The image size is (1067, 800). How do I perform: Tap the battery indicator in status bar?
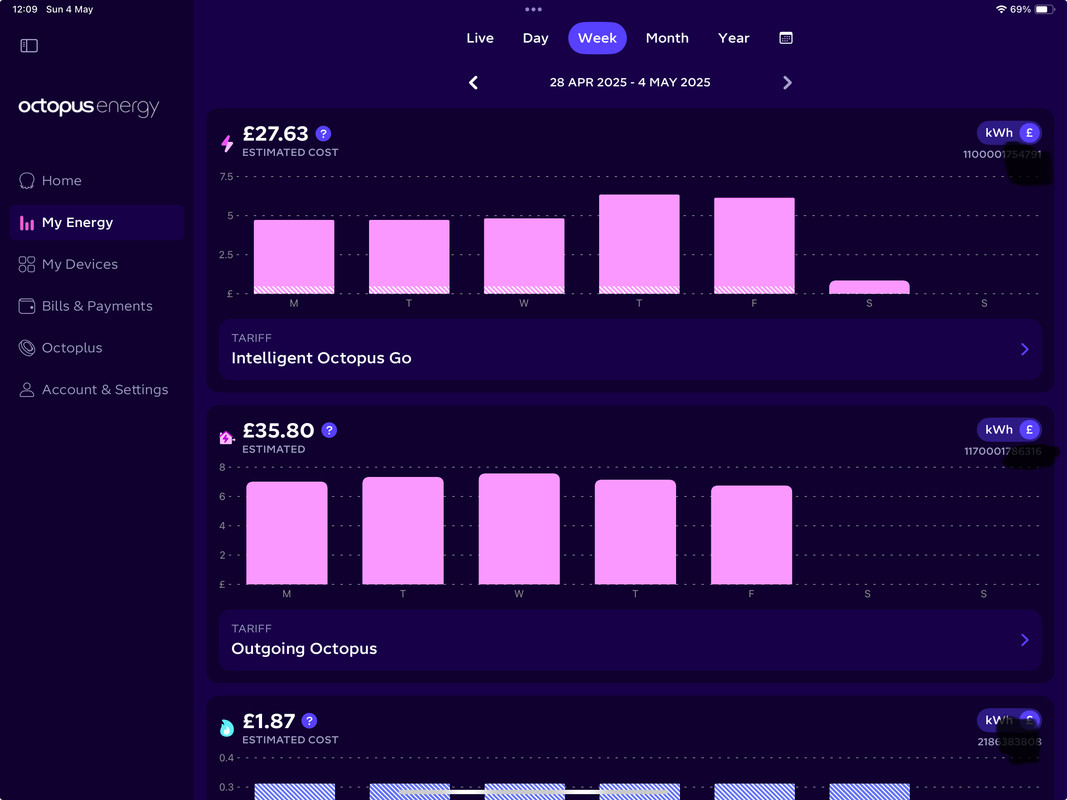pyautogui.click(x=1045, y=10)
